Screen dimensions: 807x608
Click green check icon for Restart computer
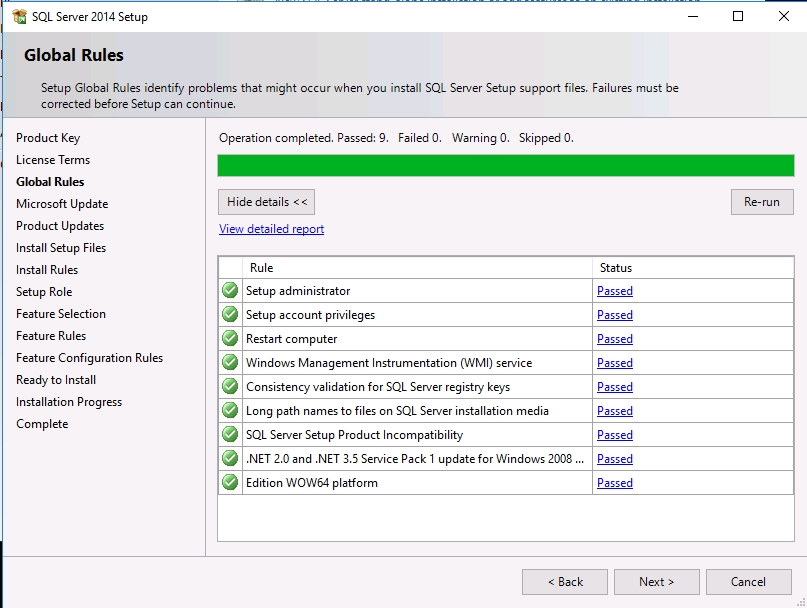click(x=230, y=338)
